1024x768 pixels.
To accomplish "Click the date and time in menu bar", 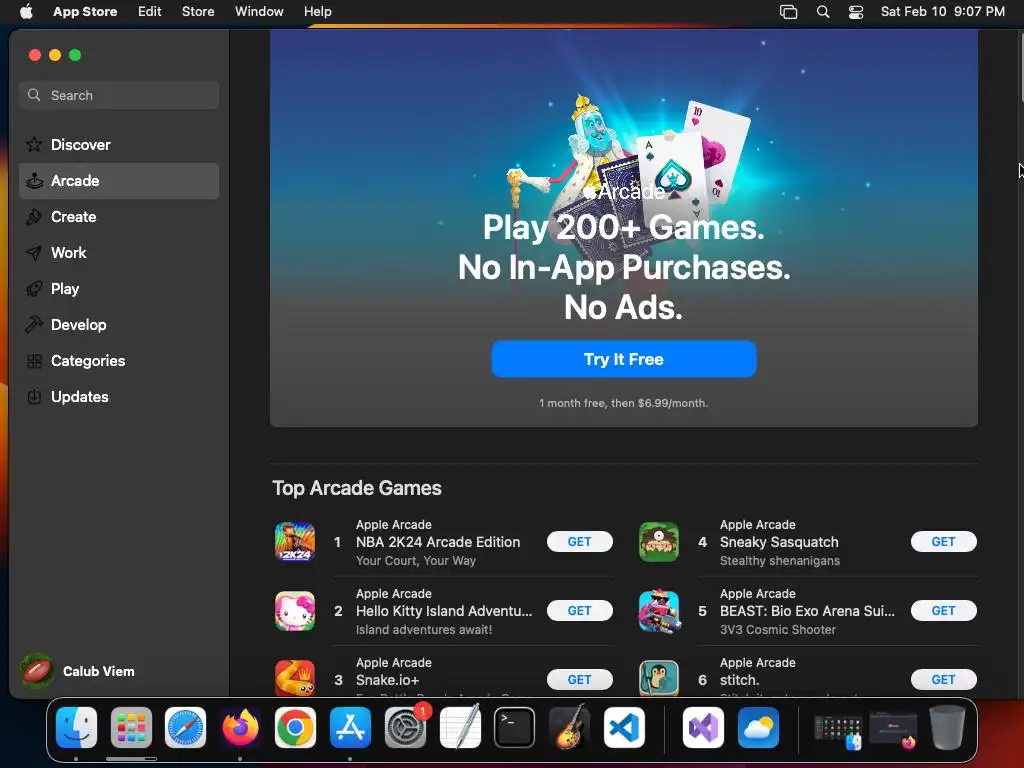I will tap(942, 12).
